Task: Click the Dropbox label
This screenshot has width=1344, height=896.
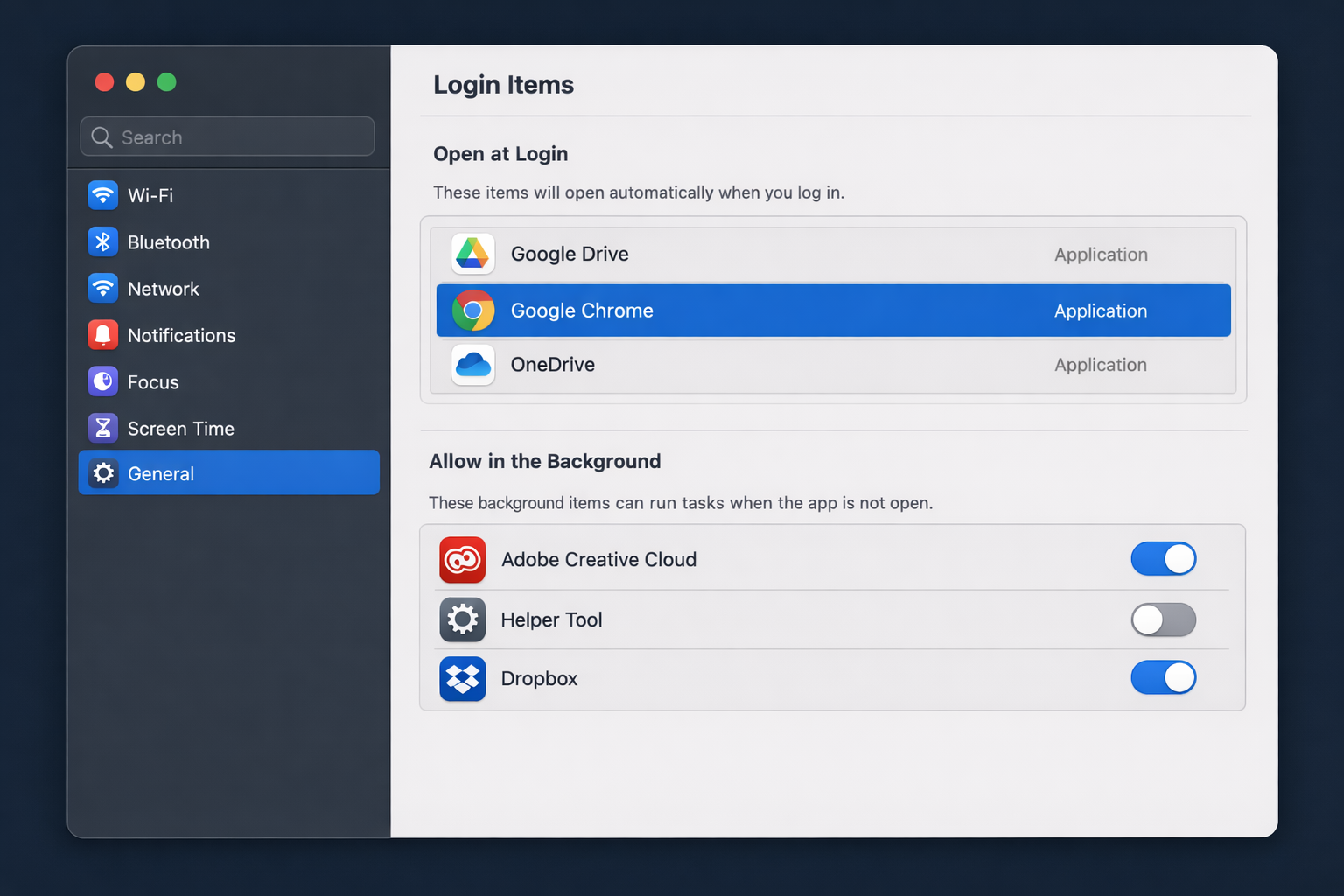Action: click(539, 678)
